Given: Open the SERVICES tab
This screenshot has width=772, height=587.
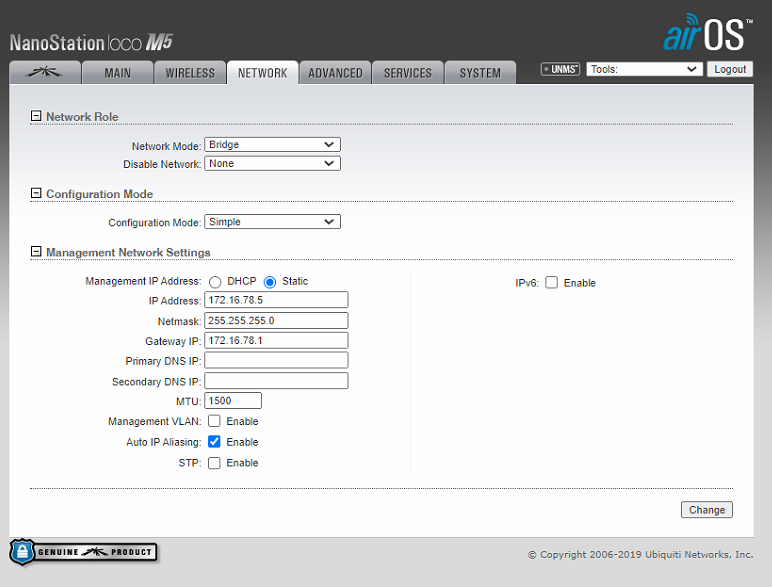Looking at the screenshot, I should pyautogui.click(x=408, y=73).
